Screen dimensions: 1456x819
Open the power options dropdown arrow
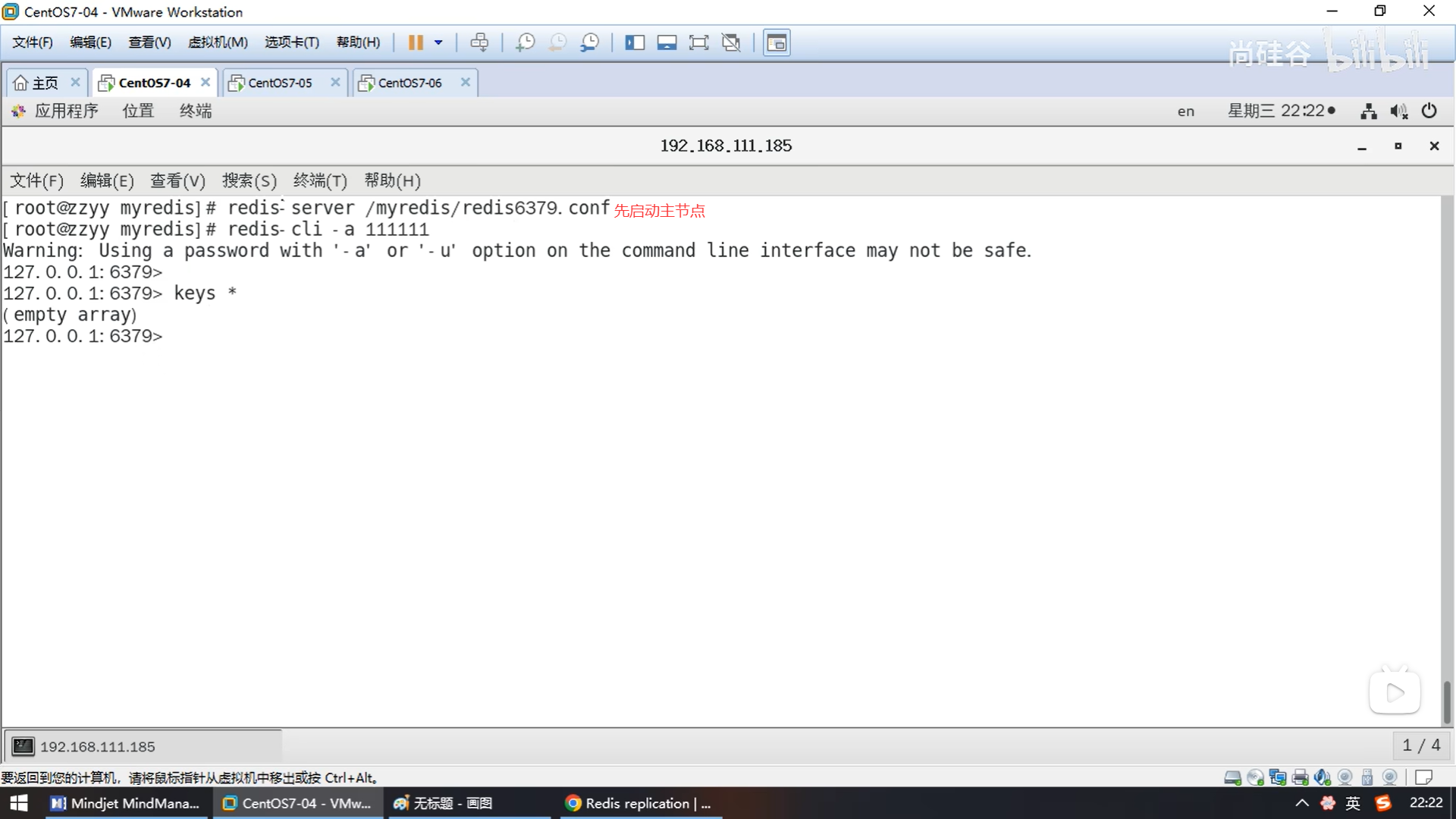click(x=438, y=42)
